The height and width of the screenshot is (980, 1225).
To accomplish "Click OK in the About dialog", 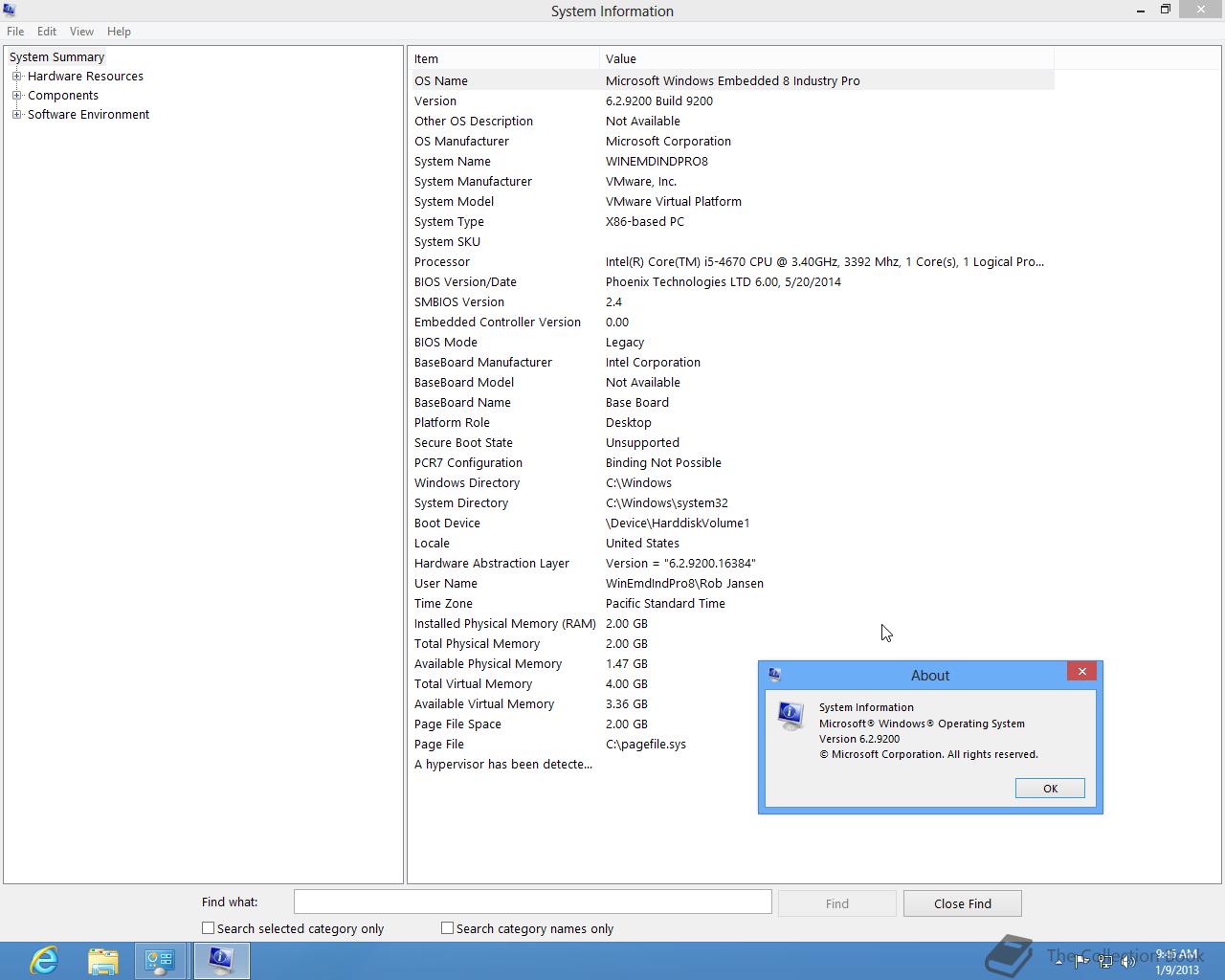I will 1050,789.
